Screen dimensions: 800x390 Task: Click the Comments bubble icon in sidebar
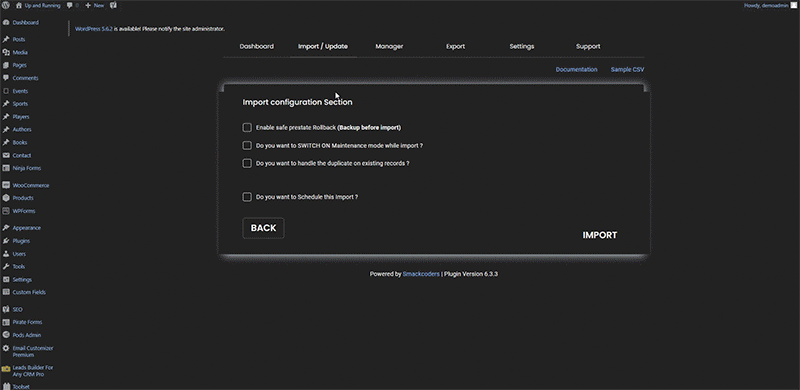click(6, 78)
